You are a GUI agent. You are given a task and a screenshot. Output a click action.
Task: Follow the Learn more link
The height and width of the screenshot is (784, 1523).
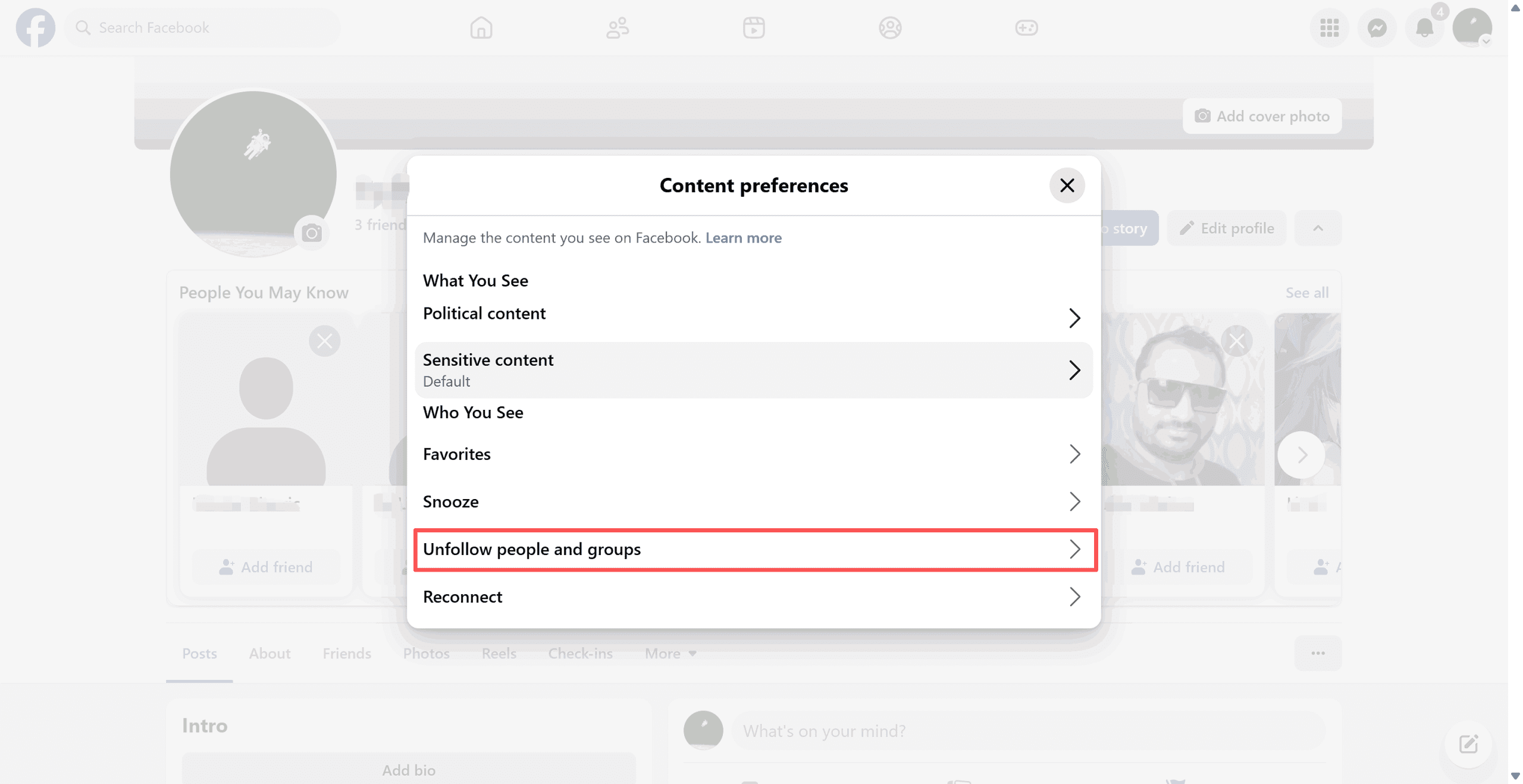pyautogui.click(x=744, y=238)
